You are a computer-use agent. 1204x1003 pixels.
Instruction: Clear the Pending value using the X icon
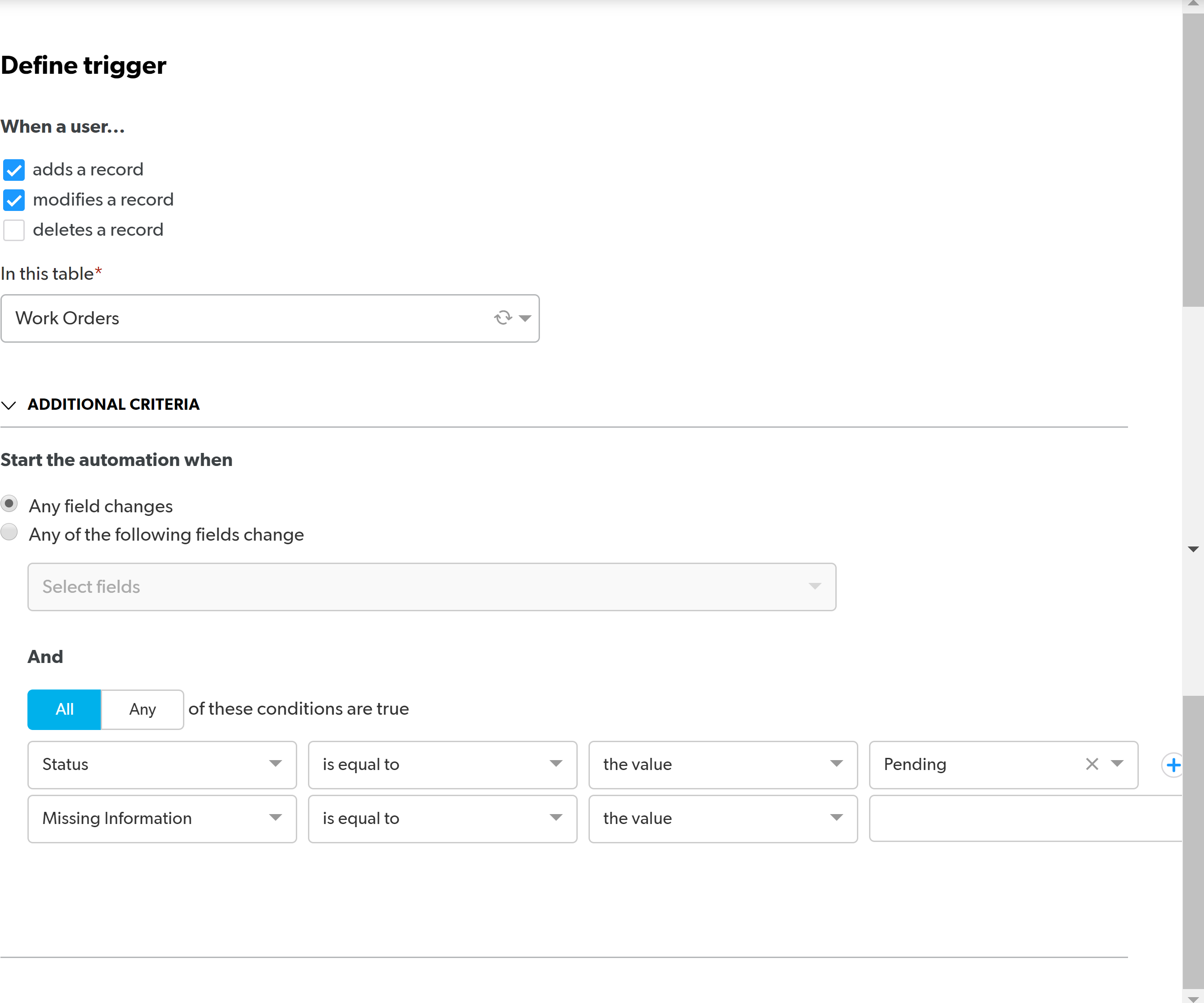click(x=1092, y=765)
